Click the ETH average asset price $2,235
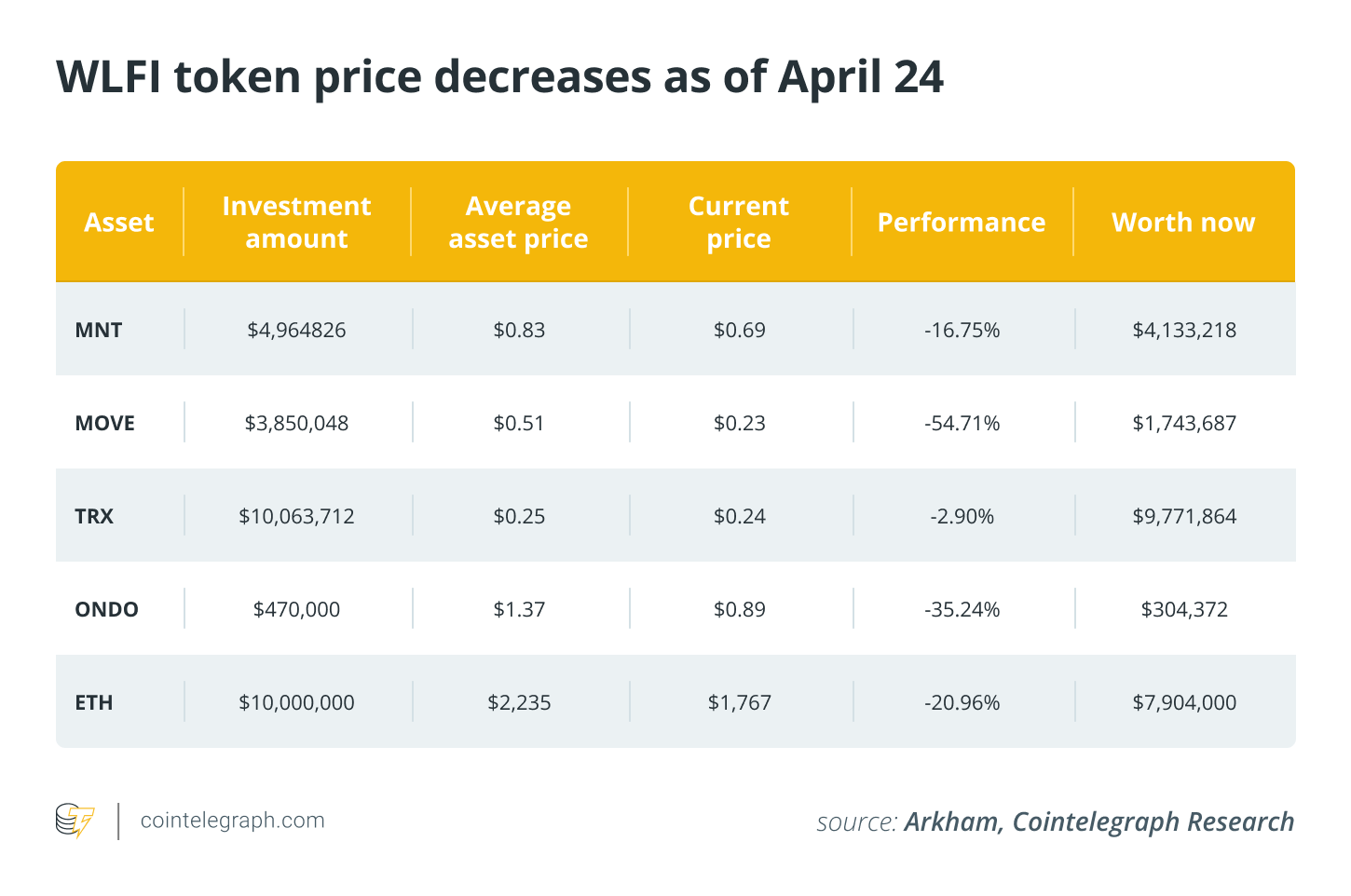The width and height of the screenshot is (1351, 896). click(519, 702)
